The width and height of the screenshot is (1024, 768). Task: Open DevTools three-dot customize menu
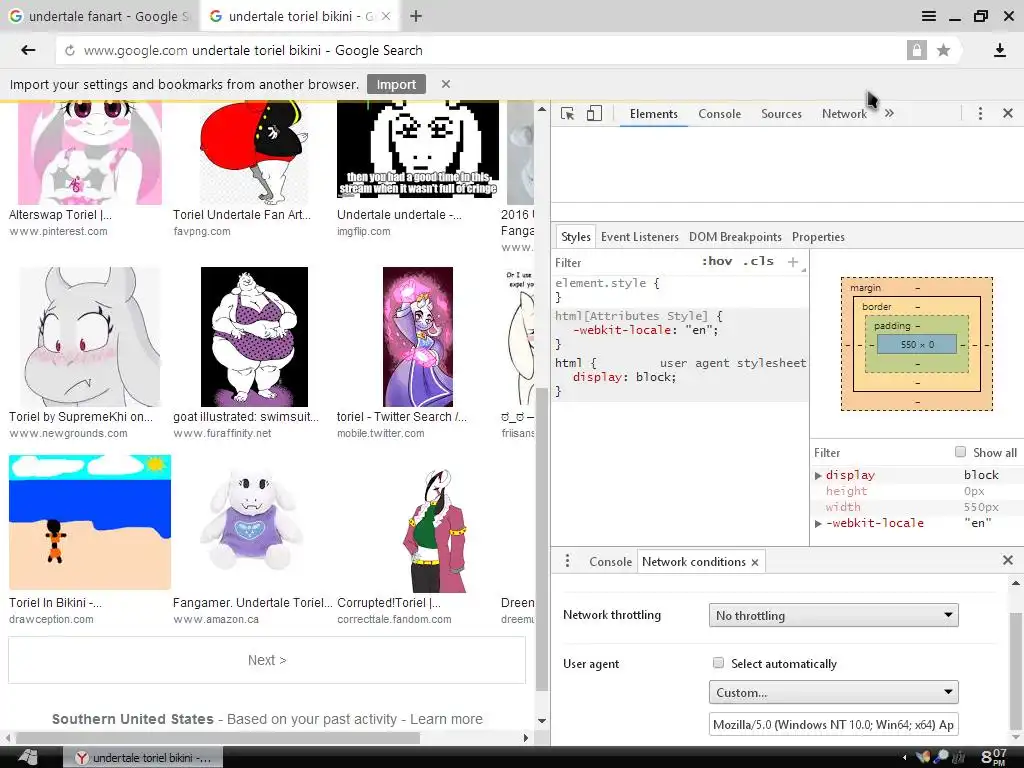point(980,114)
